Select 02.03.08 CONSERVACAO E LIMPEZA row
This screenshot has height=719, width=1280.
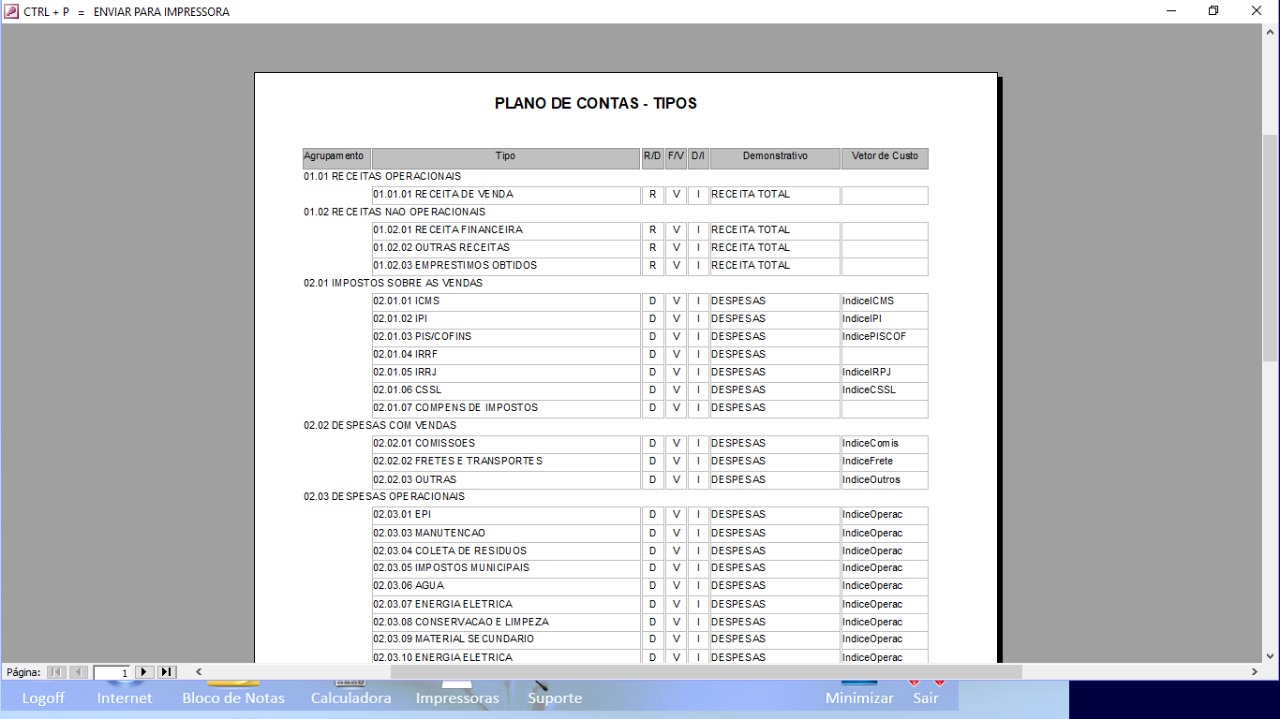pyautogui.click(x=650, y=622)
